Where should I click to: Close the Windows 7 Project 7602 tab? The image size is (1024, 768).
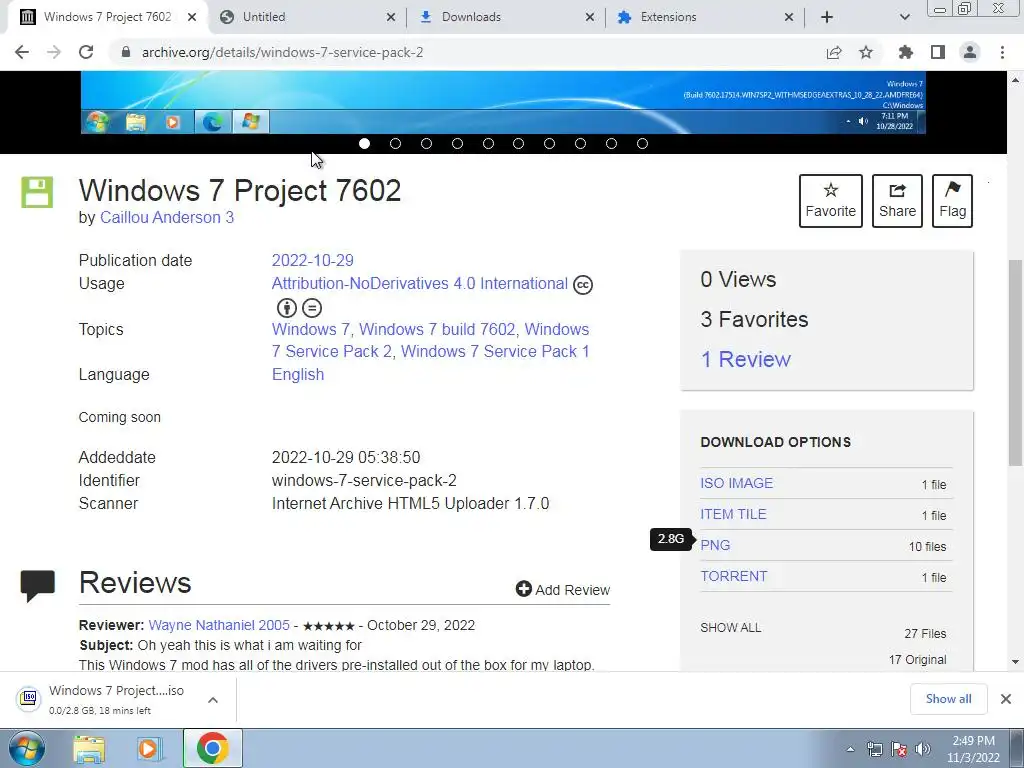[x=191, y=17]
